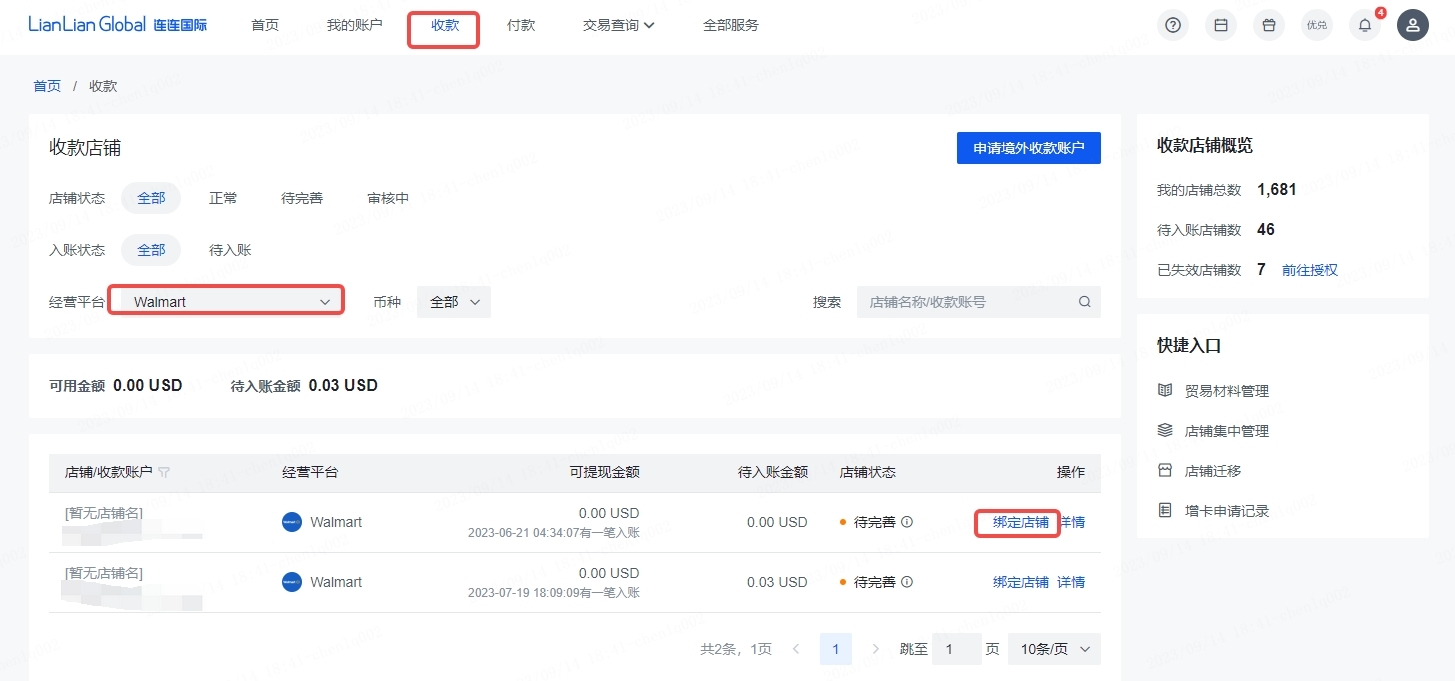Open the user profile avatar icon
The height and width of the screenshot is (681, 1455).
pos(1413,25)
